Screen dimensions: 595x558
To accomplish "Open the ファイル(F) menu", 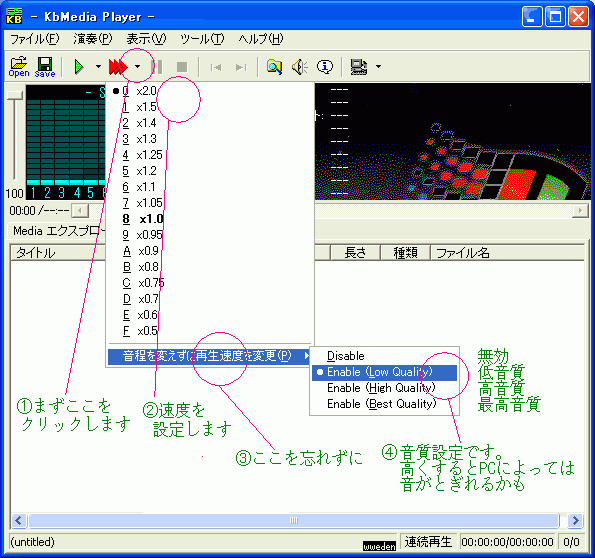I will tap(35, 39).
